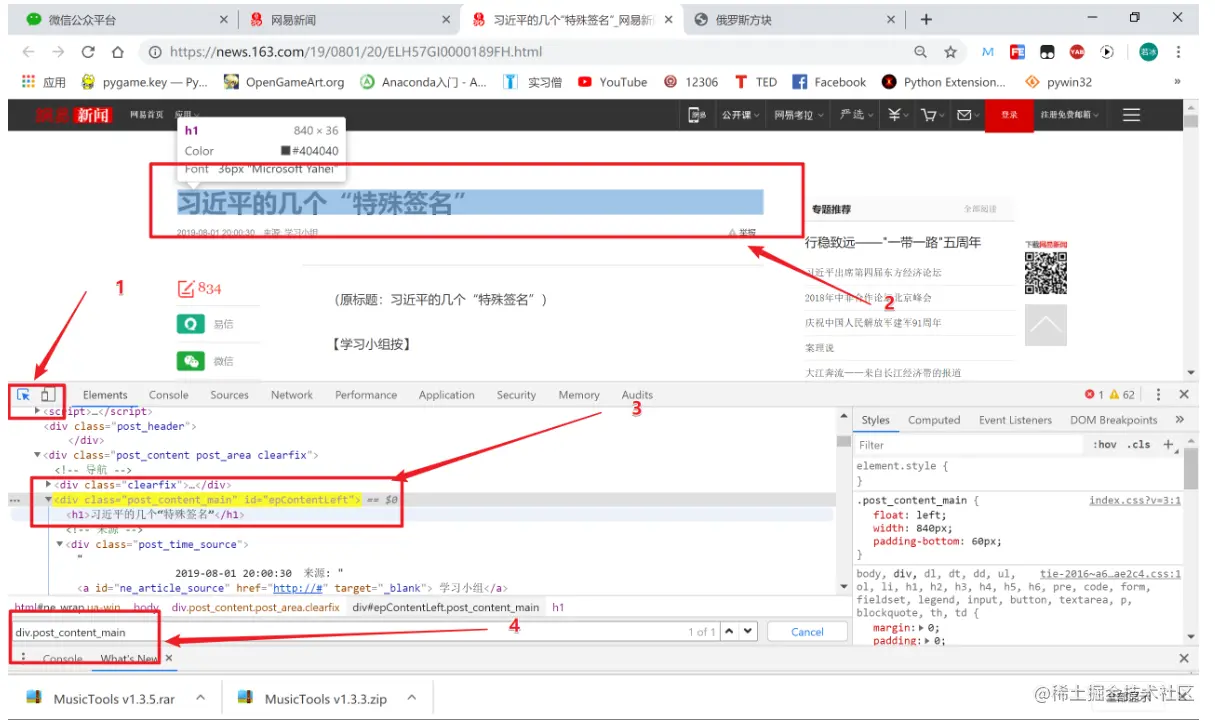Open the webpage hamburger menu icon
1215x724 pixels.
pyautogui.click(x=1131, y=115)
